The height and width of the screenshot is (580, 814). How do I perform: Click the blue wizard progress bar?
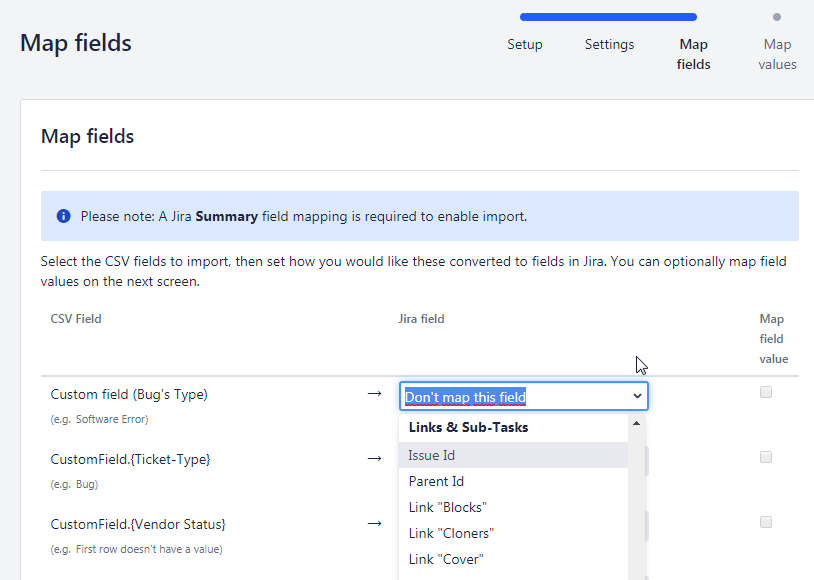click(608, 17)
